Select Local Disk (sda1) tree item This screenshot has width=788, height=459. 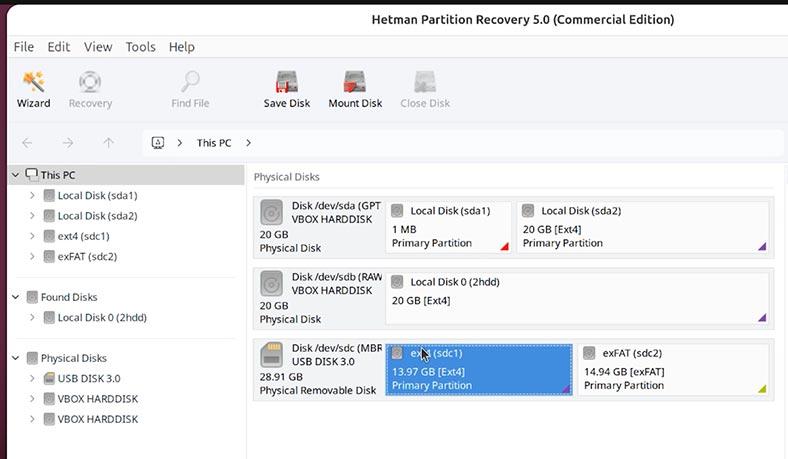click(97, 196)
